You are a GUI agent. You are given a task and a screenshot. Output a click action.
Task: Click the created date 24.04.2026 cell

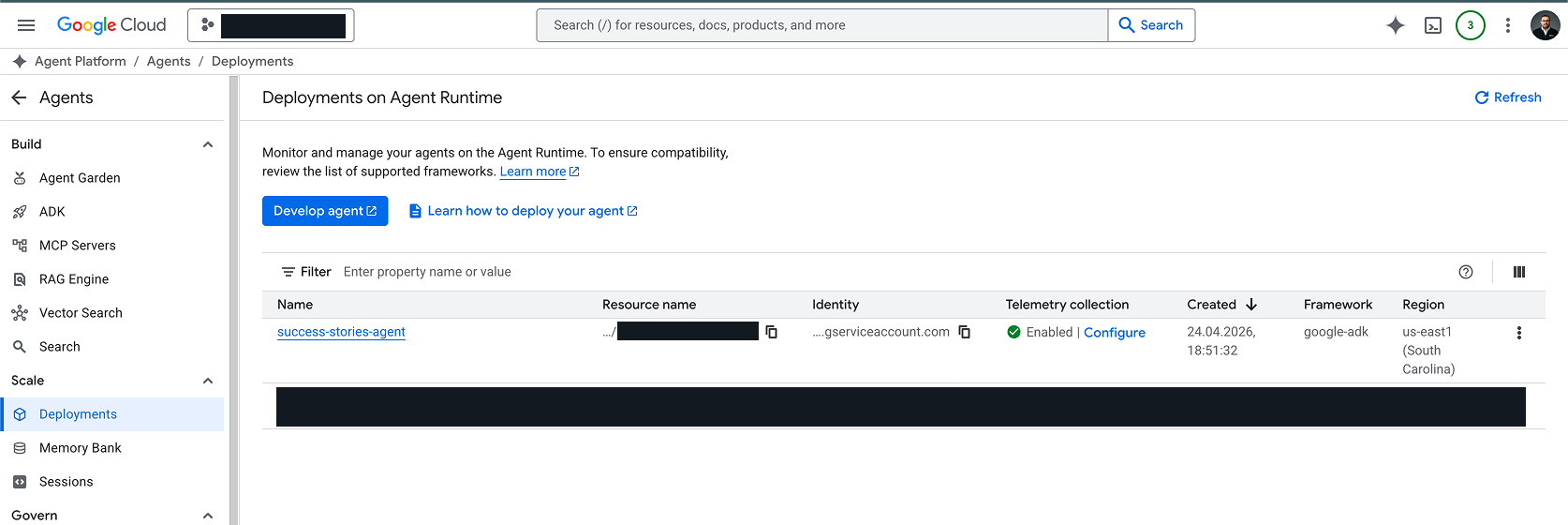point(1221,341)
